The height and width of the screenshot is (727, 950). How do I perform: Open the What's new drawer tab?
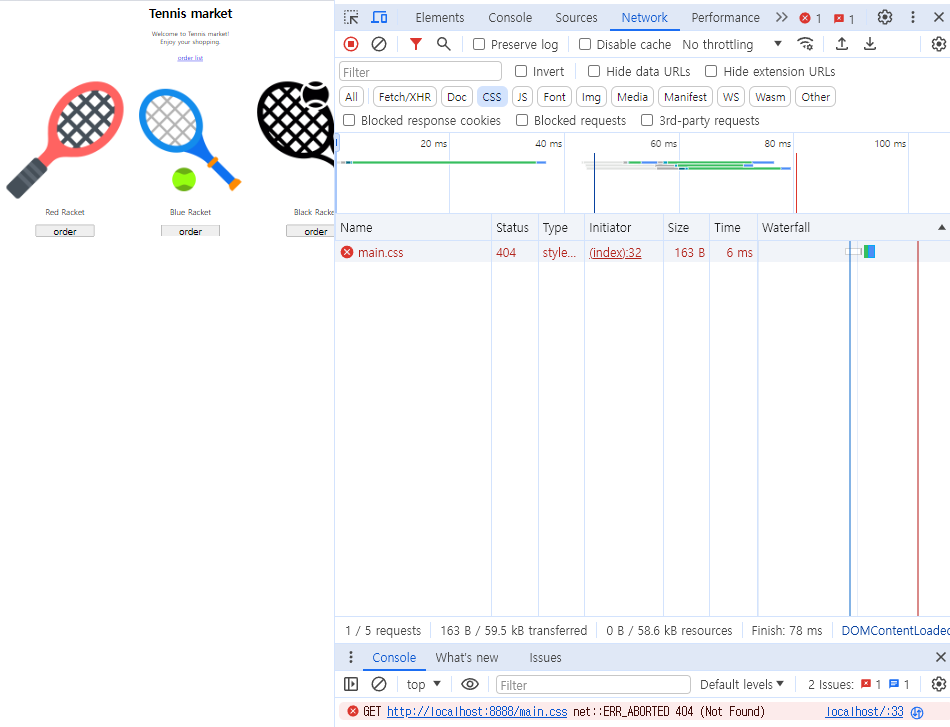pyautogui.click(x=467, y=657)
